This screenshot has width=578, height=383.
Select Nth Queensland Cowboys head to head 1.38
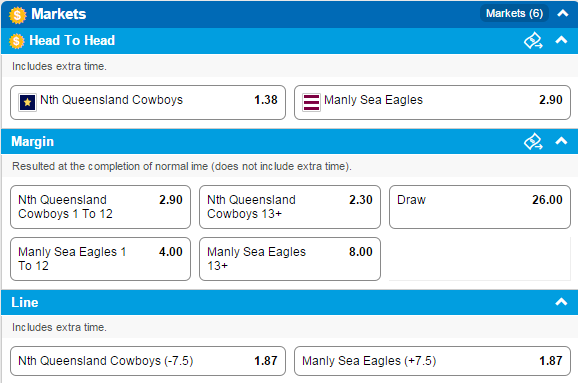(148, 102)
